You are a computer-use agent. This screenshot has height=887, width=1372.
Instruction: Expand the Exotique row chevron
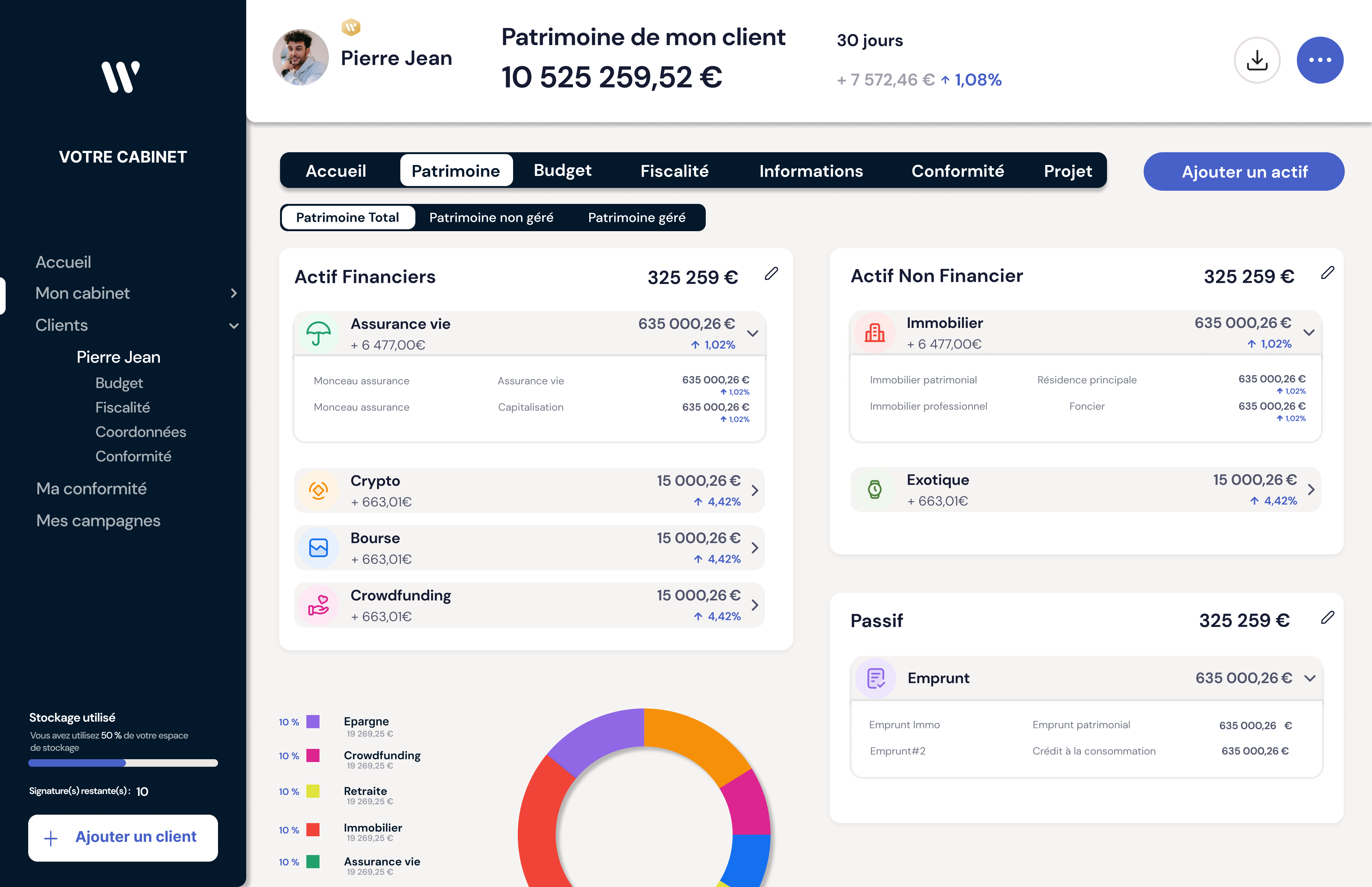pyautogui.click(x=1312, y=490)
